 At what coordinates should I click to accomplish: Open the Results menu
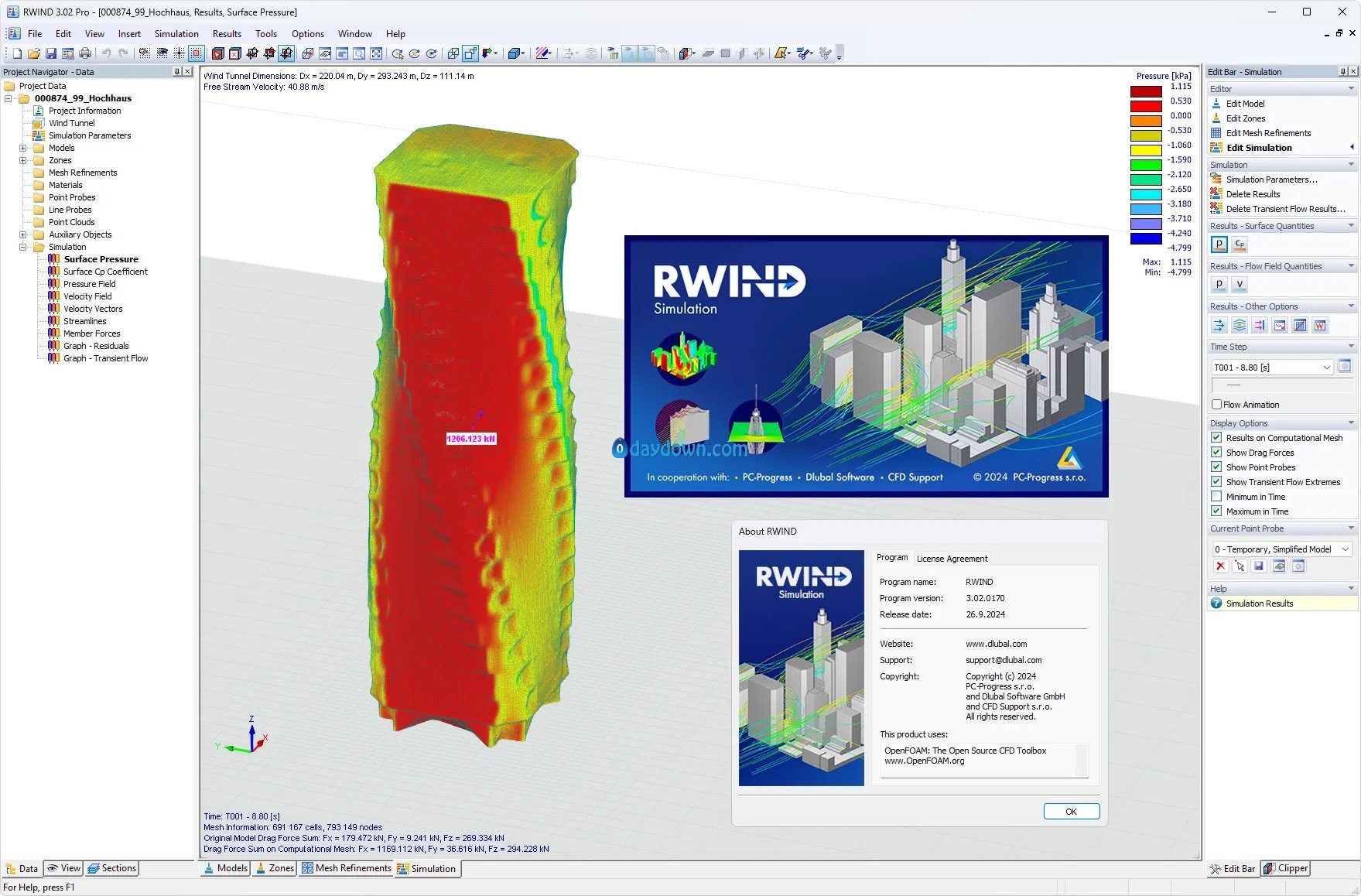[227, 34]
